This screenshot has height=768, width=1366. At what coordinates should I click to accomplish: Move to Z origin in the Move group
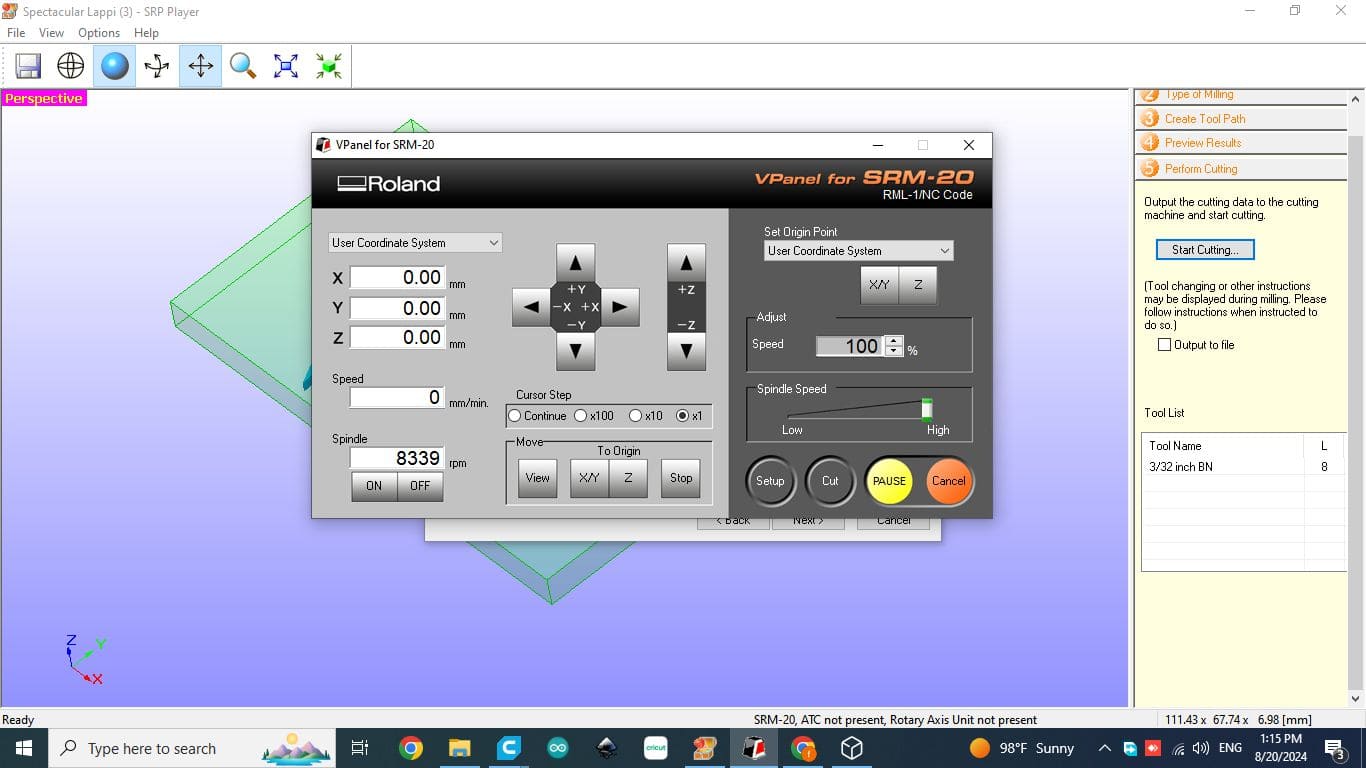pyautogui.click(x=628, y=478)
